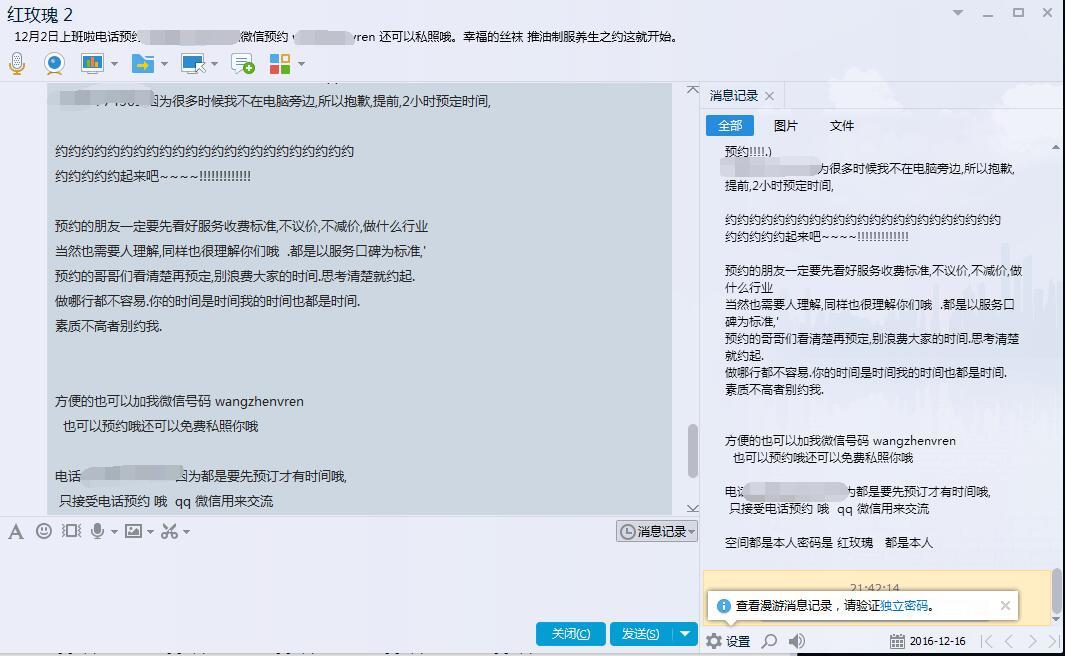The width and height of the screenshot is (1065, 656).
Task: Click the scroll down arrow in chat
Action: (692, 508)
